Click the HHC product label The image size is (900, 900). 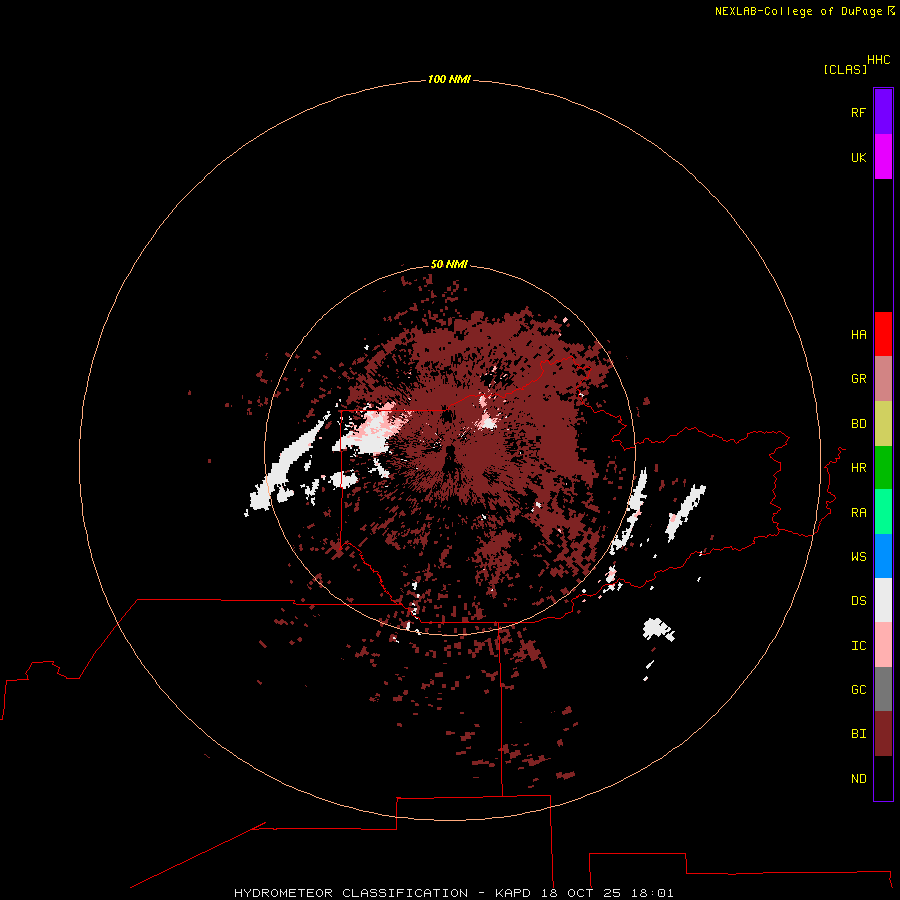point(878,59)
